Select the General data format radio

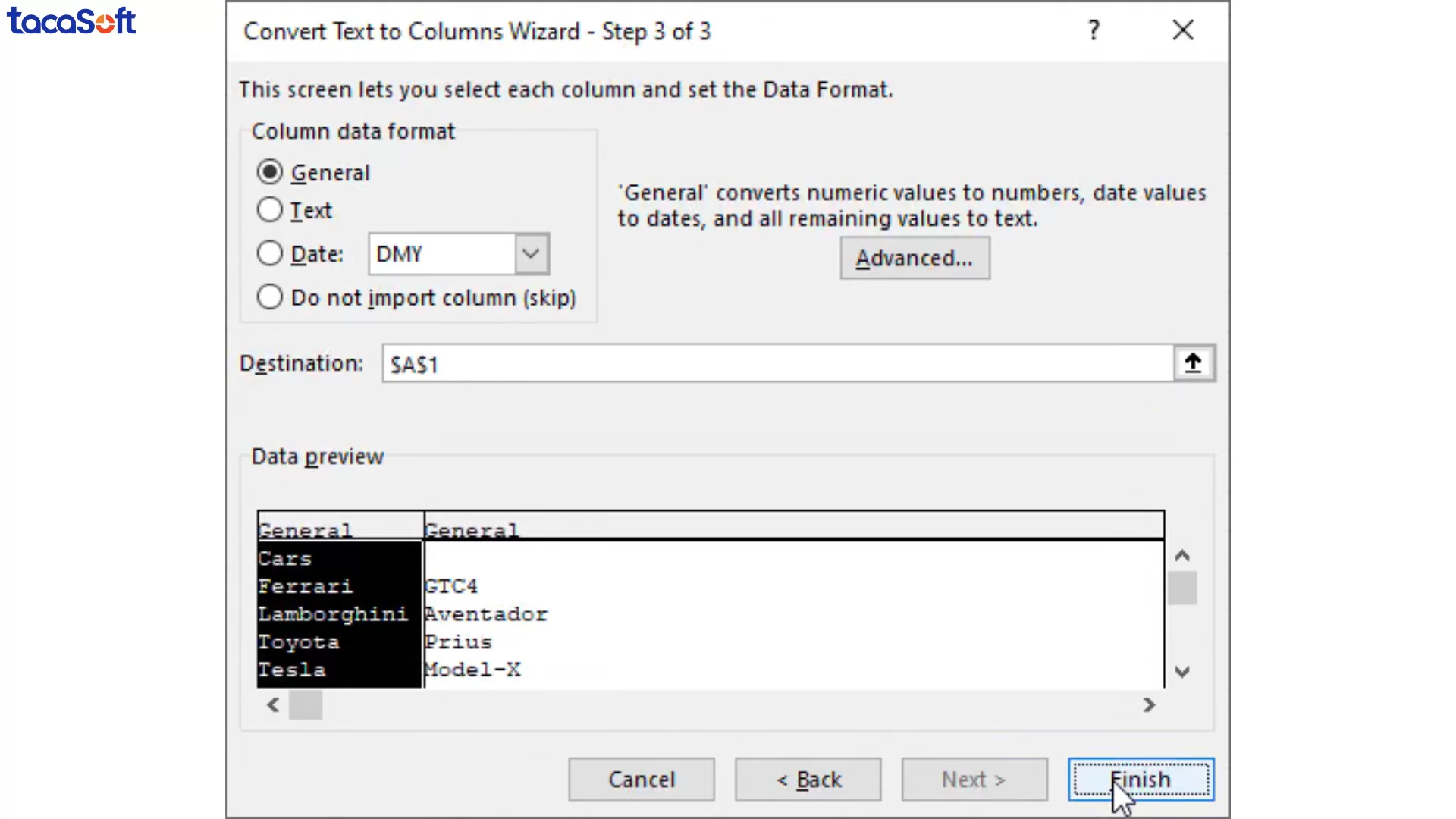270,172
